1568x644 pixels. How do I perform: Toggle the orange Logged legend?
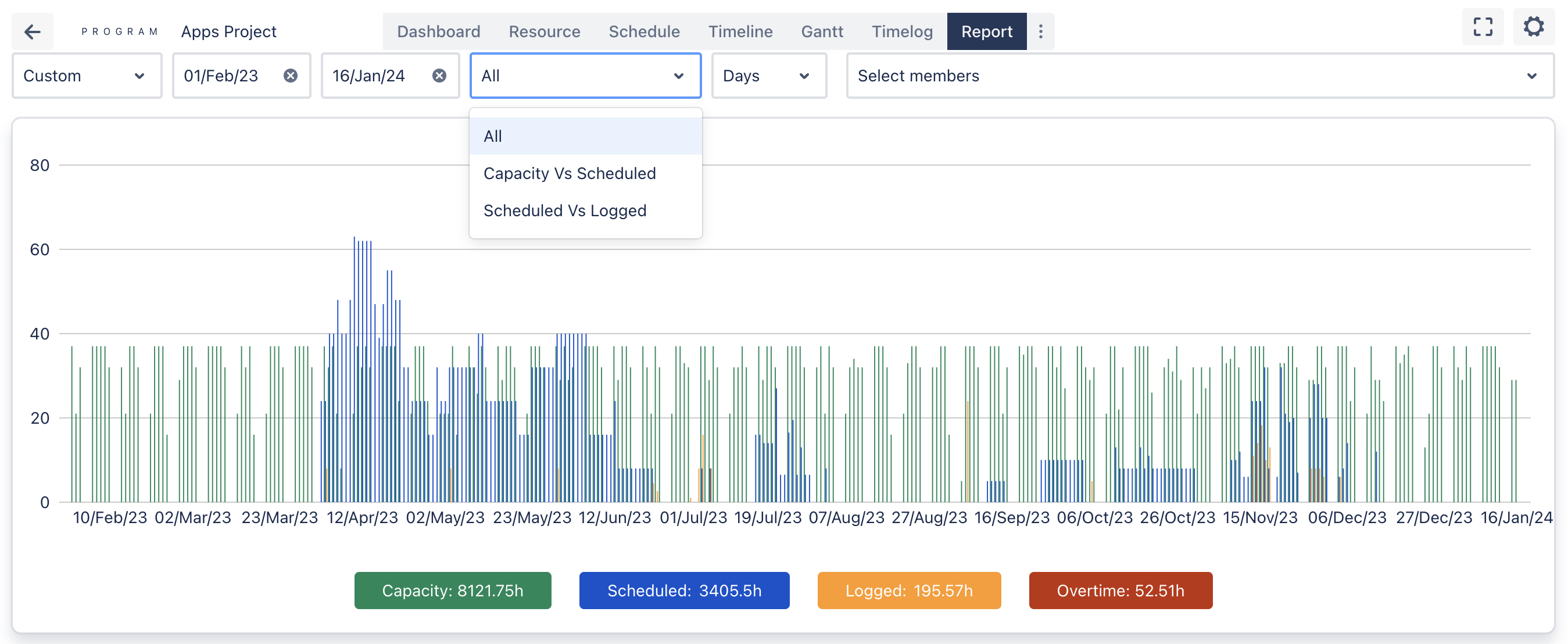[x=908, y=590]
